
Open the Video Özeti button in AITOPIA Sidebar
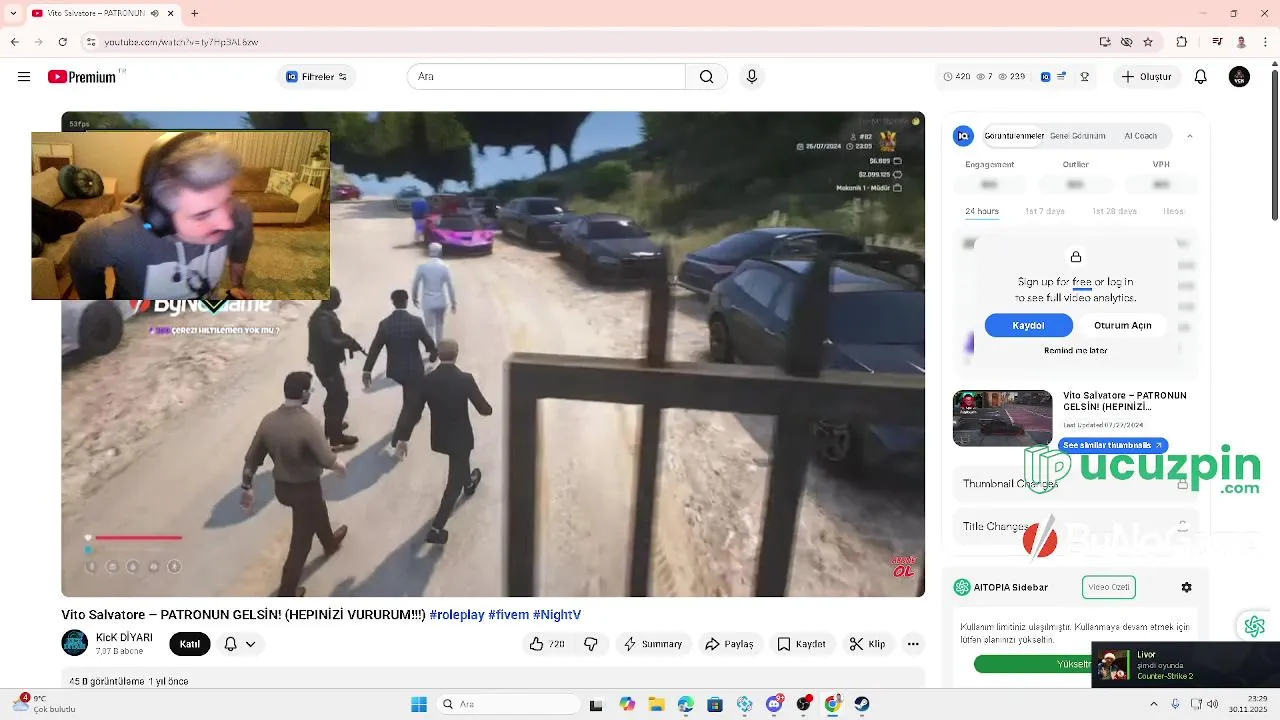click(1108, 587)
